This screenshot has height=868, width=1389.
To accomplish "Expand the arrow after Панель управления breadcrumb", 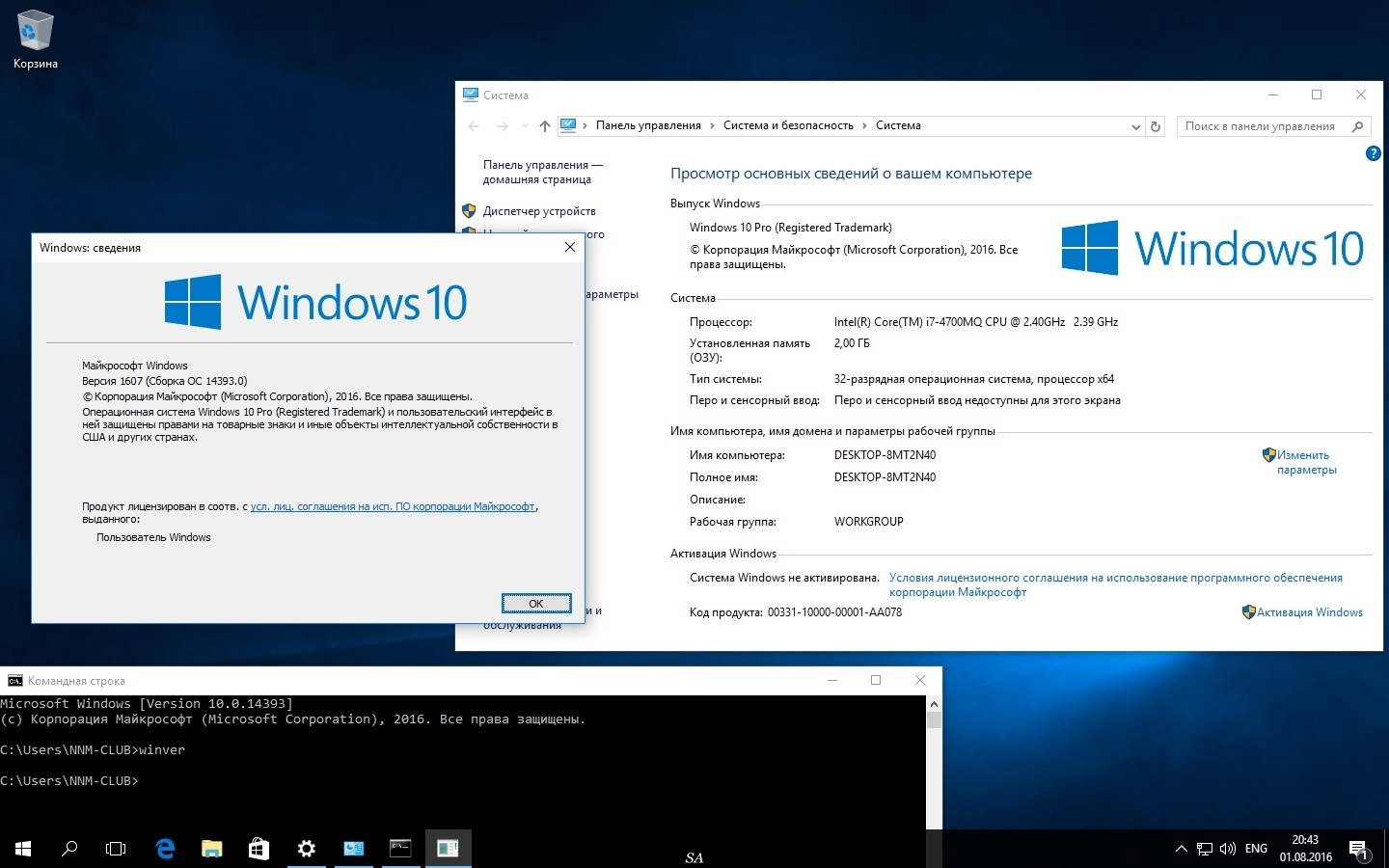I will pos(712,125).
